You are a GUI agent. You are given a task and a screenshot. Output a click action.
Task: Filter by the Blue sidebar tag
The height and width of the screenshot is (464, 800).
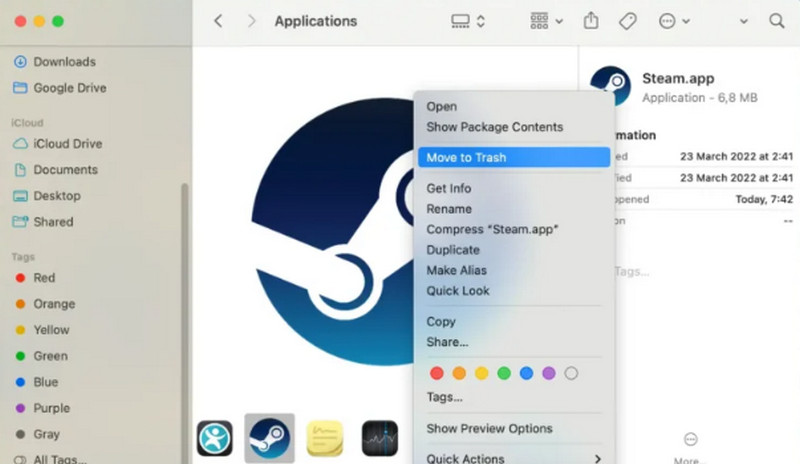(x=37, y=382)
